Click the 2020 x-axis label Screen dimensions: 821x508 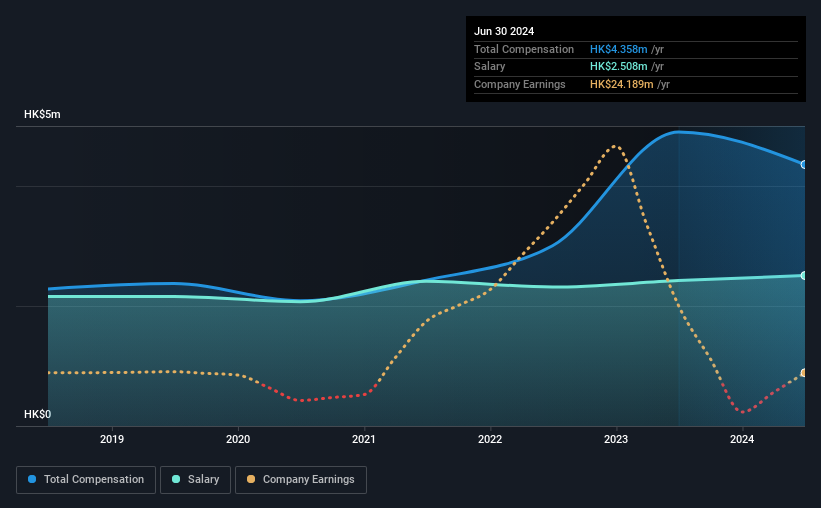[238, 439]
